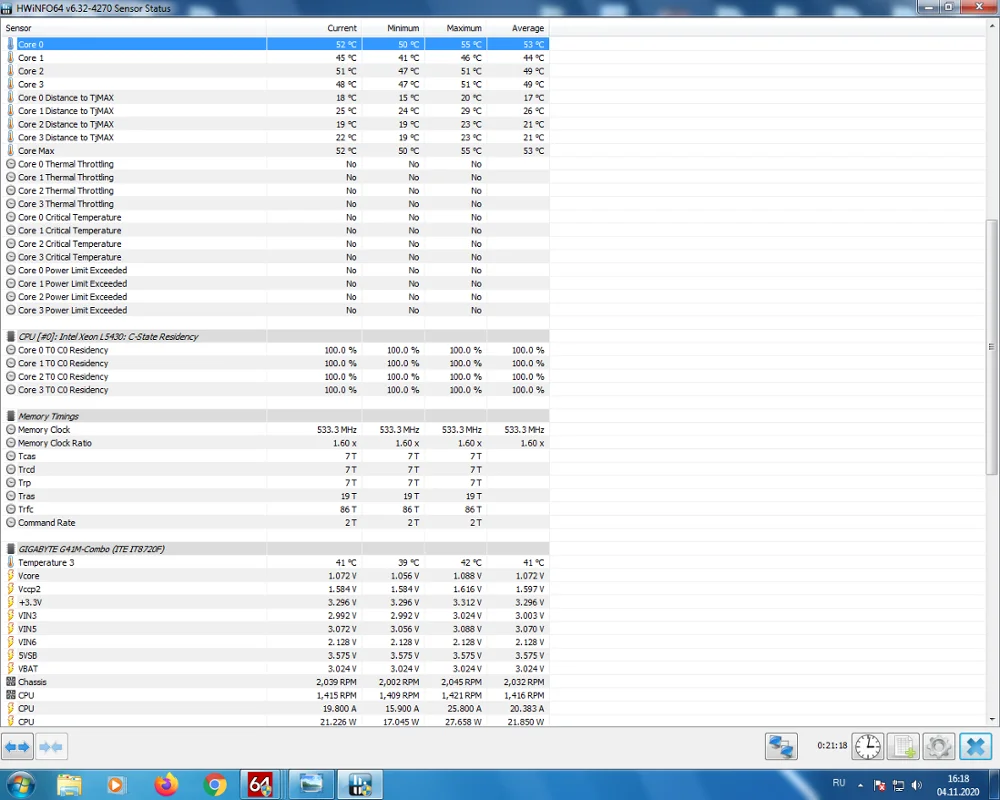Click the Maximum column header
This screenshot has width=1000, height=800.
455,28
